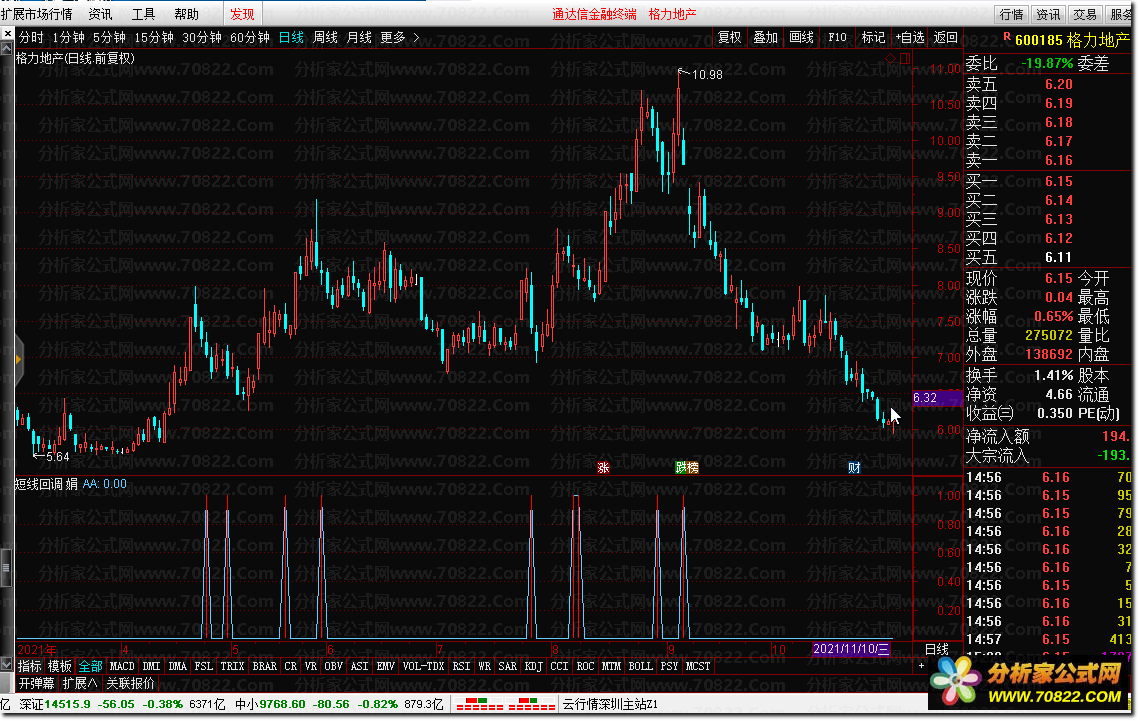Click the green 跌榜 marker on the chart
The image size is (1140, 721).
point(687,467)
